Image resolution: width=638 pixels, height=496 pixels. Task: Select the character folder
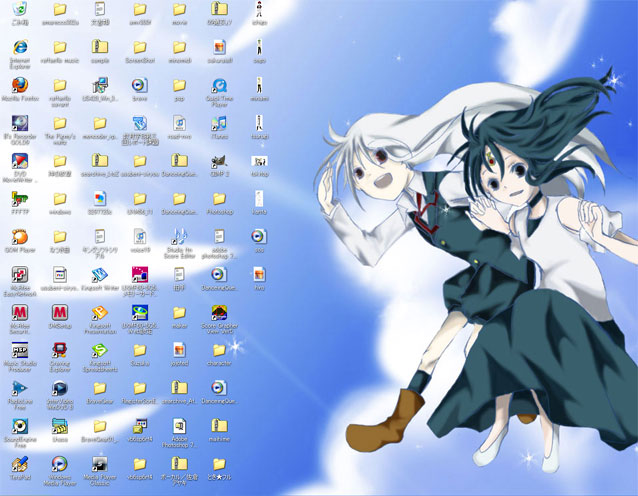pos(219,350)
